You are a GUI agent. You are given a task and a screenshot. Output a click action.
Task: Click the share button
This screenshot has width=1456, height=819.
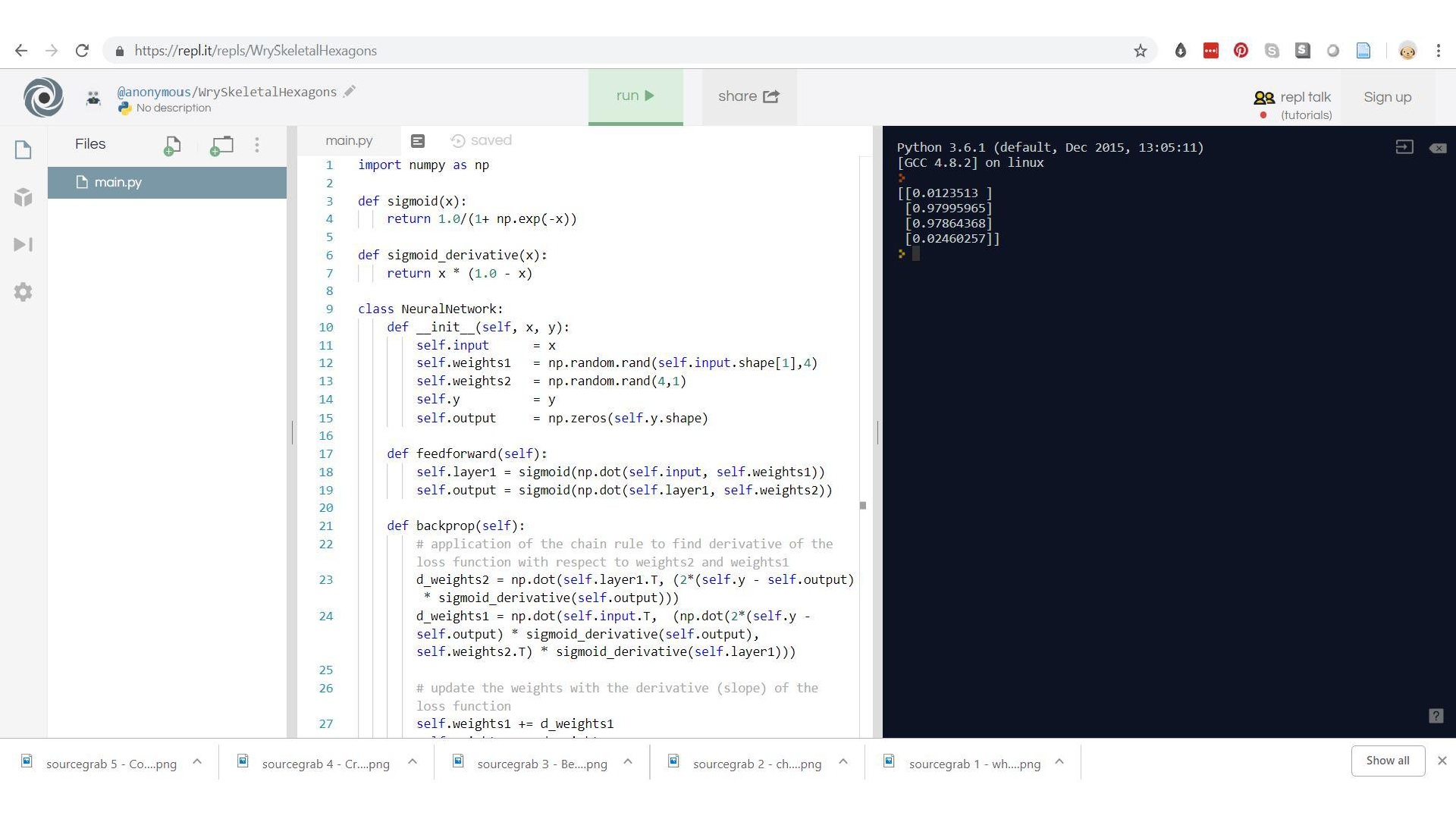pyautogui.click(x=748, y=96)
